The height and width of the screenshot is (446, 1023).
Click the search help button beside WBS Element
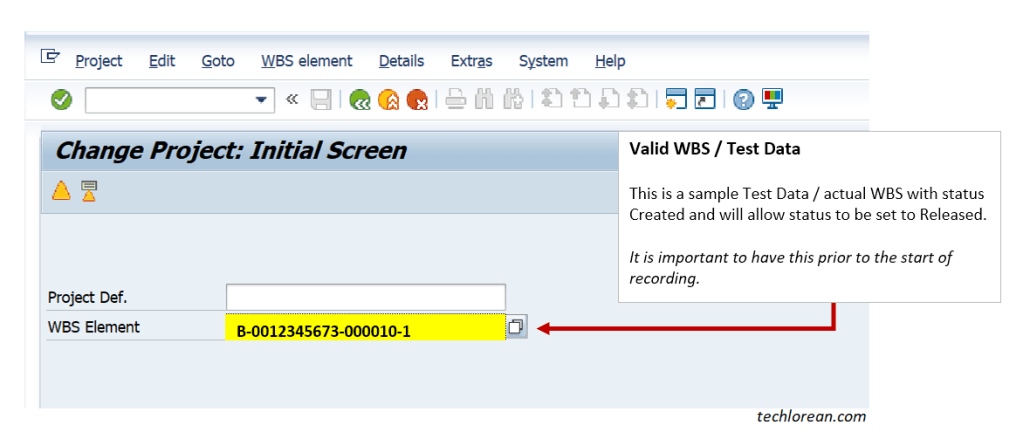click(x=517, y=327)
